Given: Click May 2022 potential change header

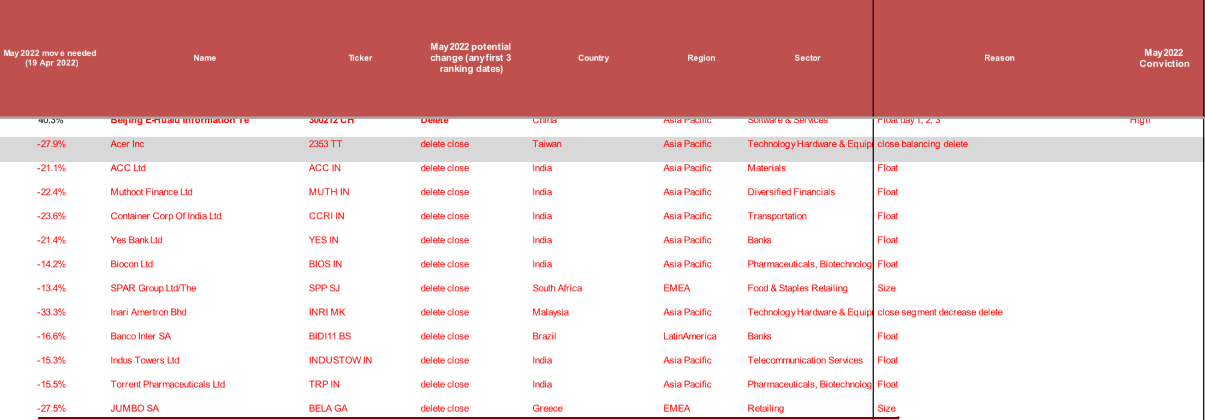Looking at the screenshot, I should 470,58.
